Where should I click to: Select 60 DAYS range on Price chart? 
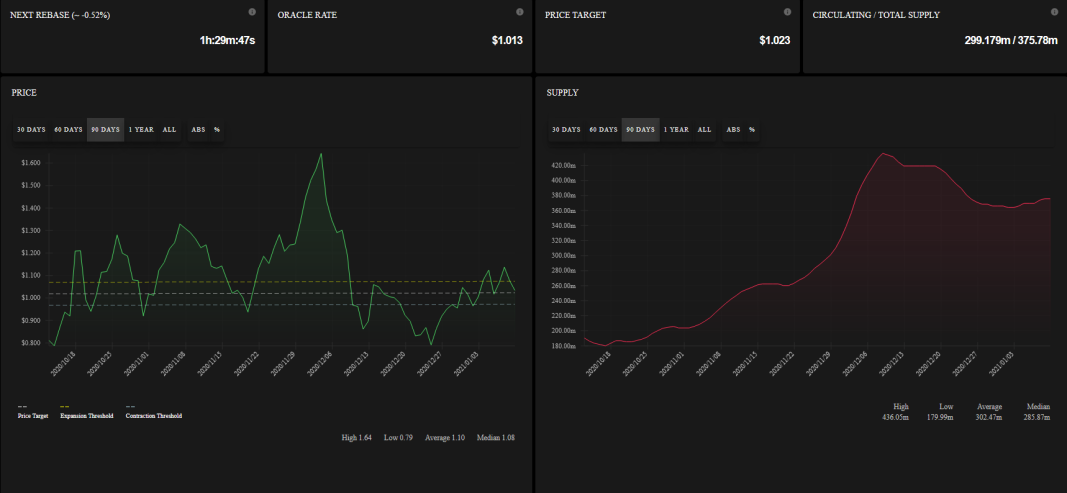[68, 129]
